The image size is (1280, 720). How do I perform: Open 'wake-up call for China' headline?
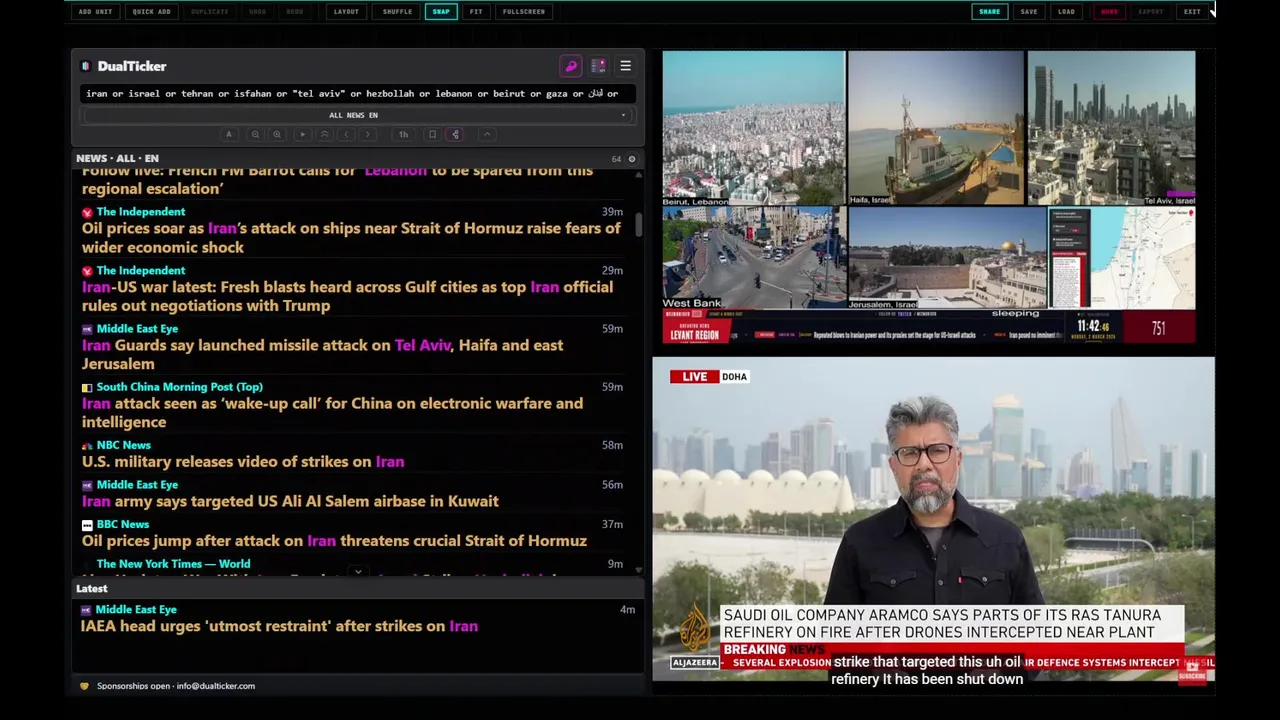pos(332,413)
